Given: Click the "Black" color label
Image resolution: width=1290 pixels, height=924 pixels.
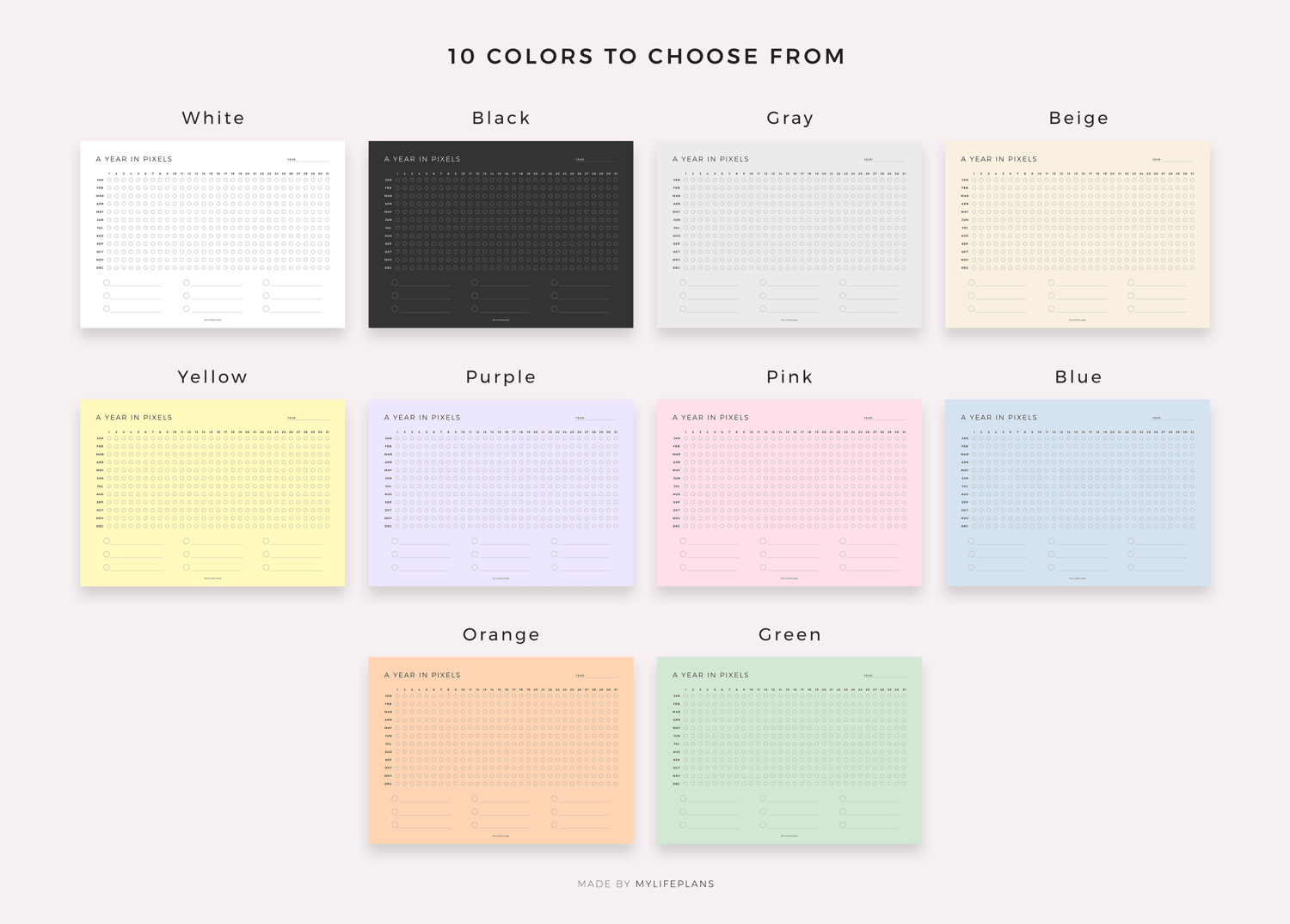Looking at the screenshot, I should point(501,118).
